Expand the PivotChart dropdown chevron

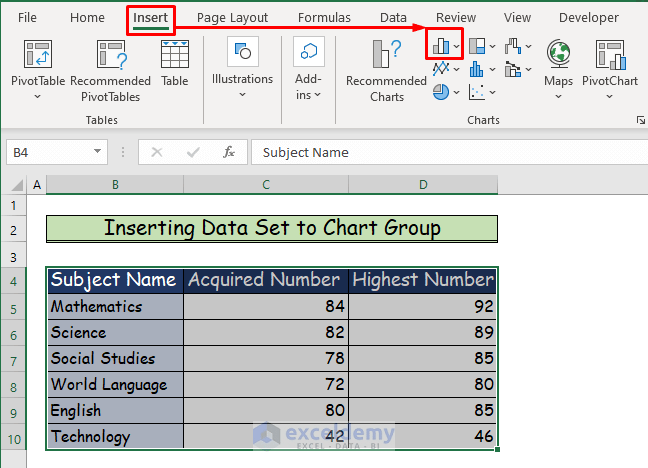(x=610, y=97)
